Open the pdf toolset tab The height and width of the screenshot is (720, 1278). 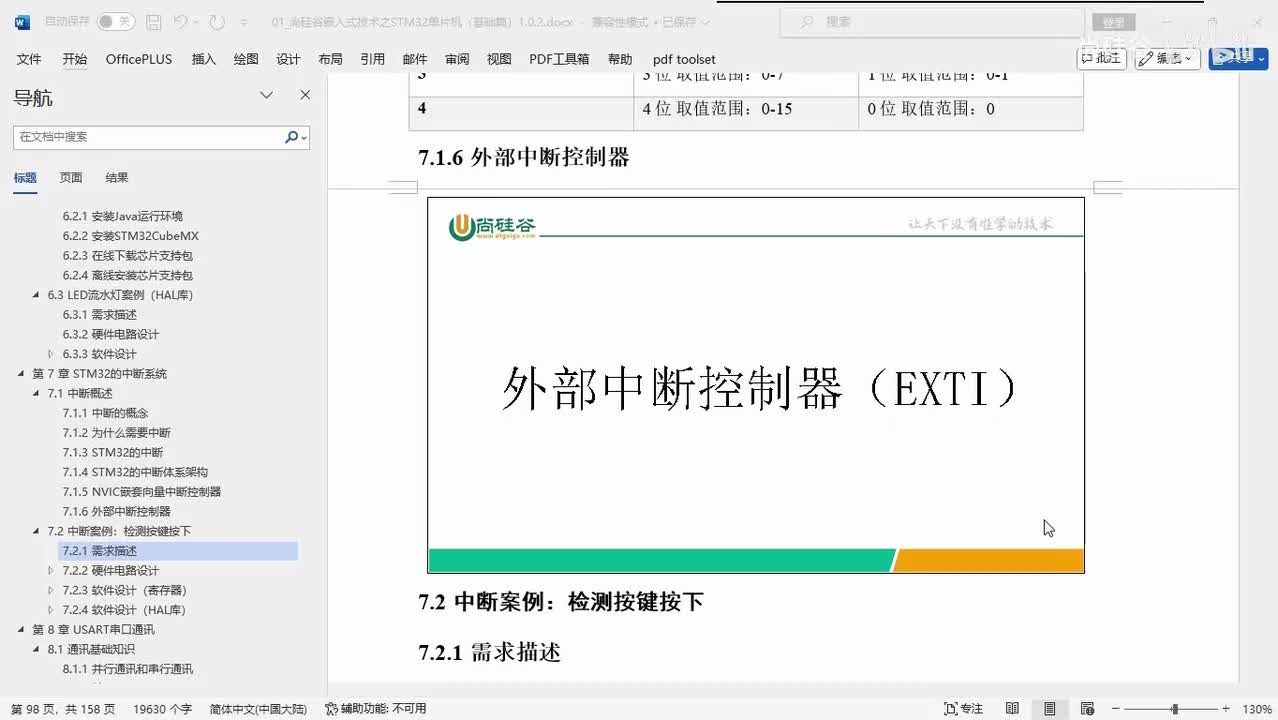click(x=684, y=59)
